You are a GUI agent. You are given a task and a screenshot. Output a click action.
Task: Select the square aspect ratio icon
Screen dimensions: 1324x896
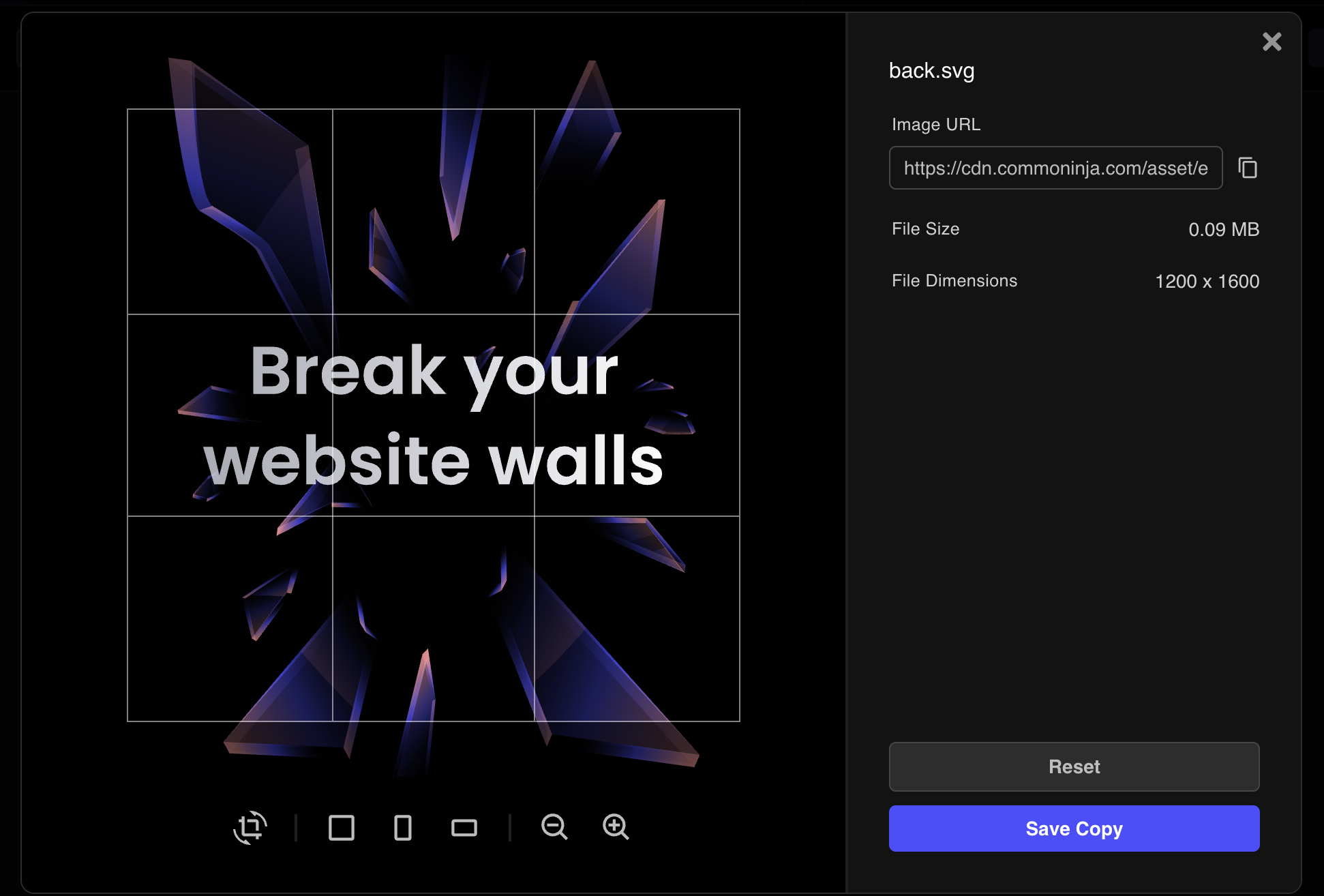(x=342, y=828)
